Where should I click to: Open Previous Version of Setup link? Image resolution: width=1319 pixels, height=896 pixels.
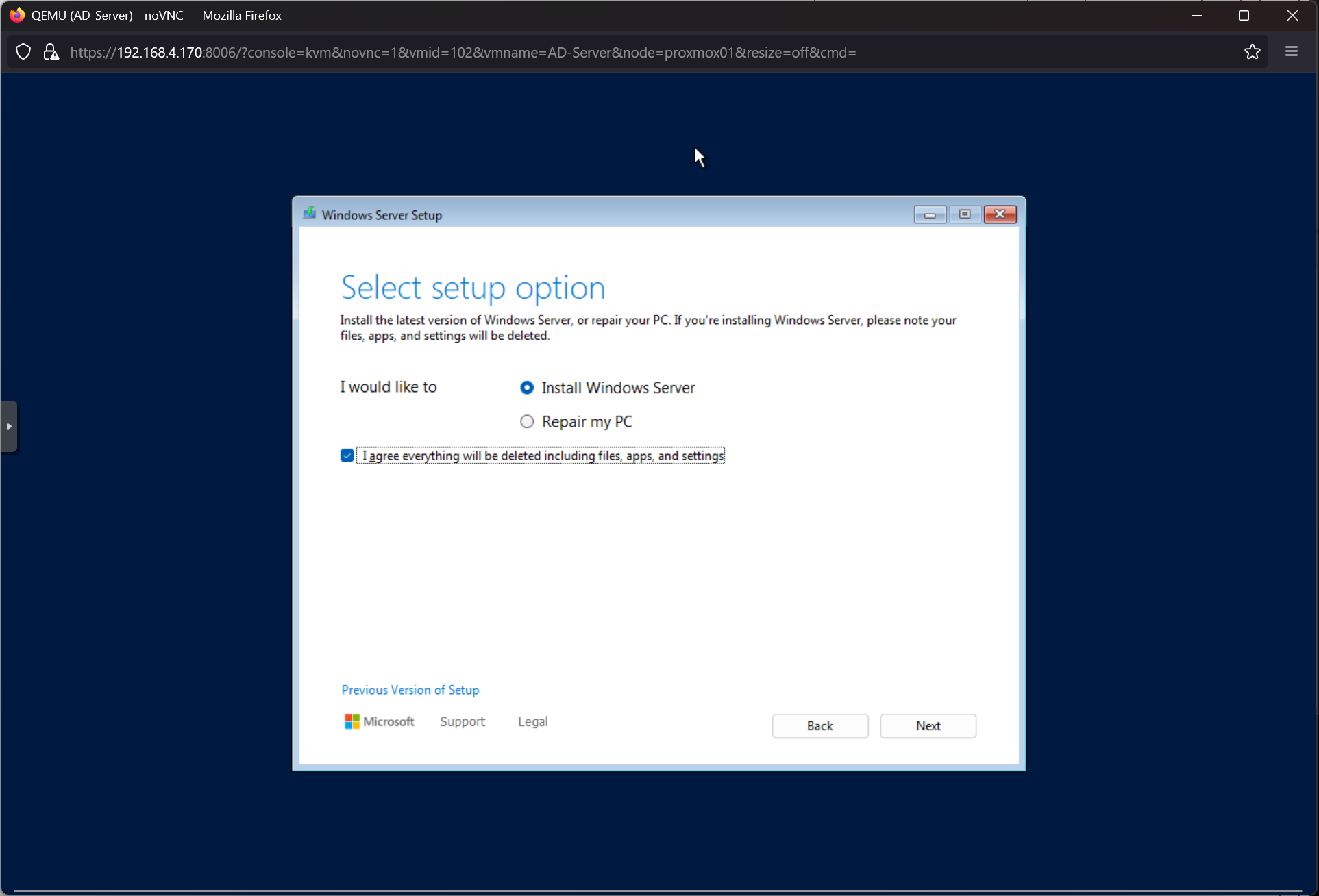410,690
